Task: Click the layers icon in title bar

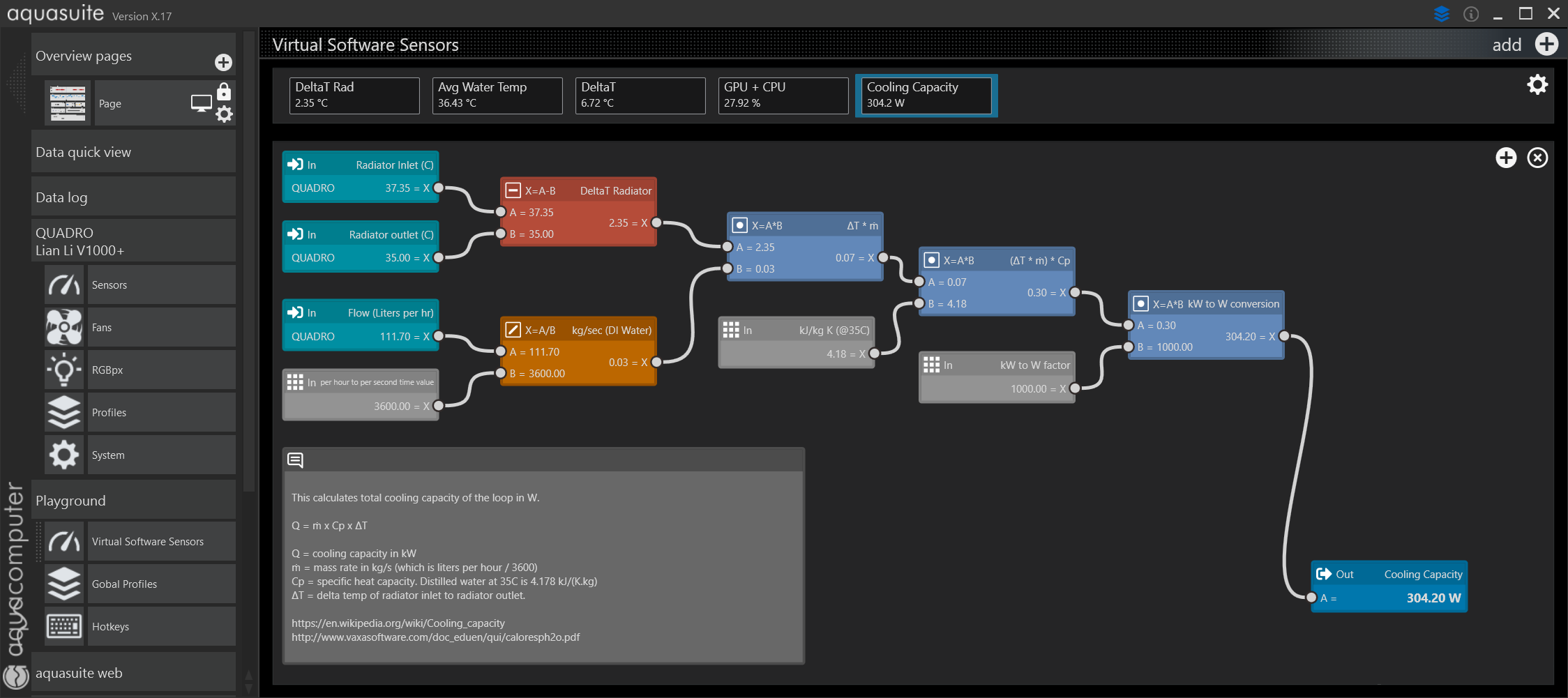Action: tap(1441, 13)
